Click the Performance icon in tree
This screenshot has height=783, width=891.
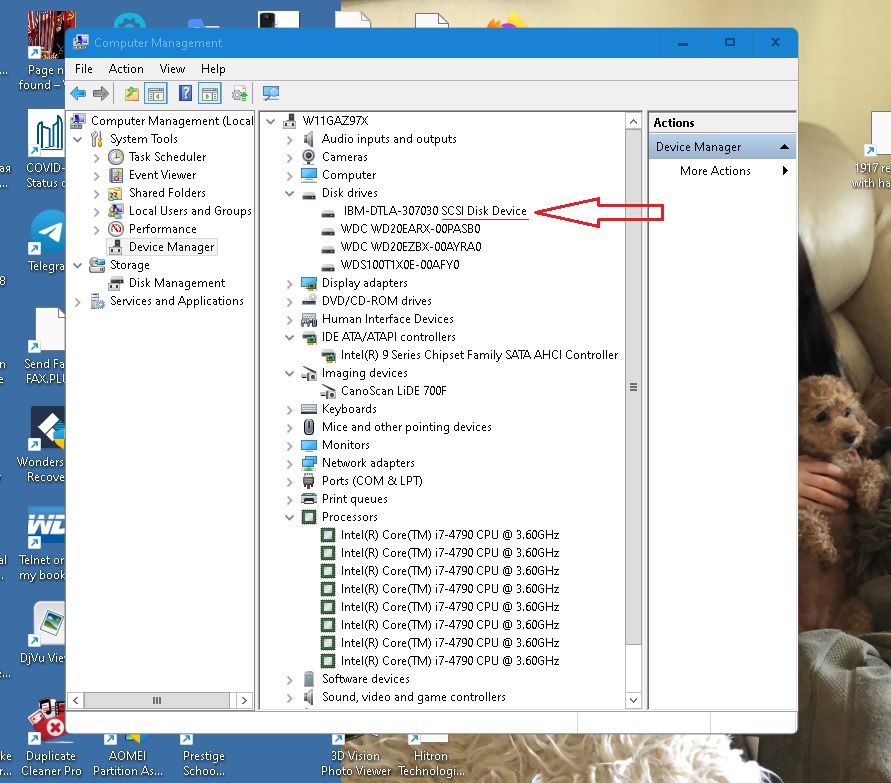tap(116, 229)
